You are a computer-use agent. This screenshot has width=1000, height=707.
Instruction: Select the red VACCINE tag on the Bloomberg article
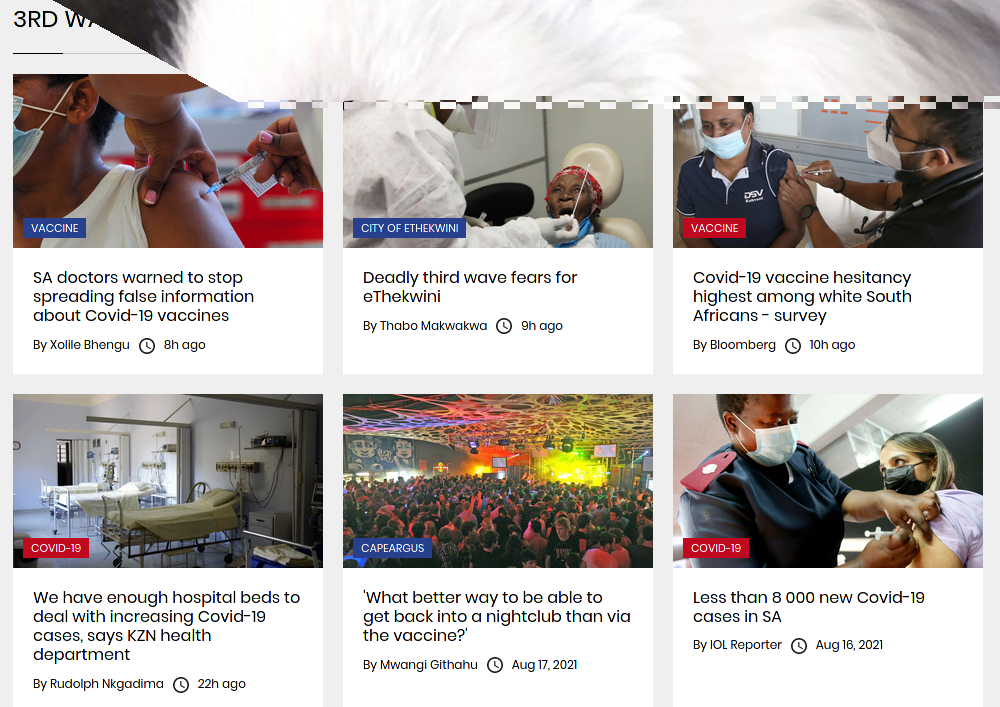[x=714, y=228]
